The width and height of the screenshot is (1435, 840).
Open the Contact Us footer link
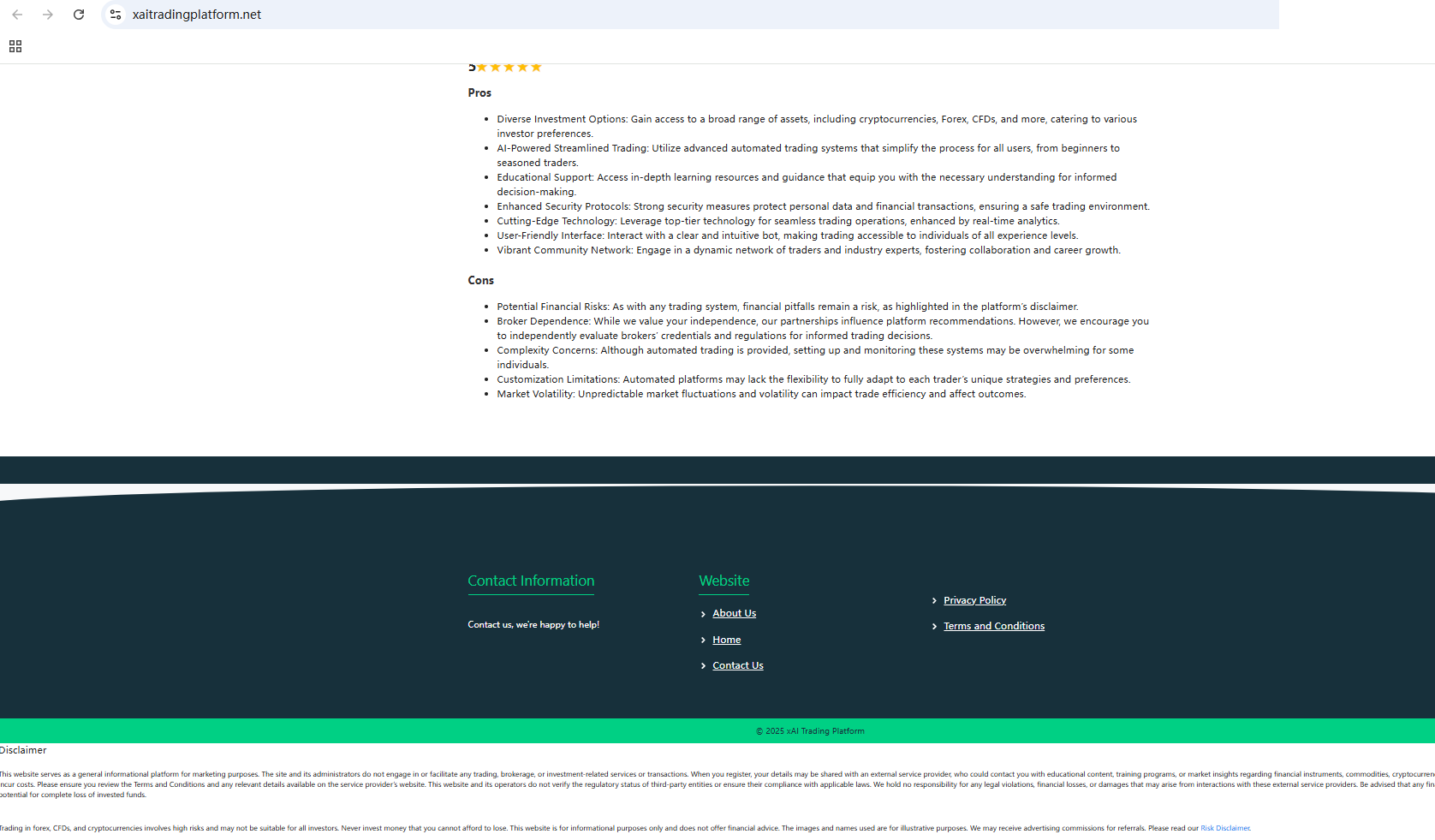point(737,665)
